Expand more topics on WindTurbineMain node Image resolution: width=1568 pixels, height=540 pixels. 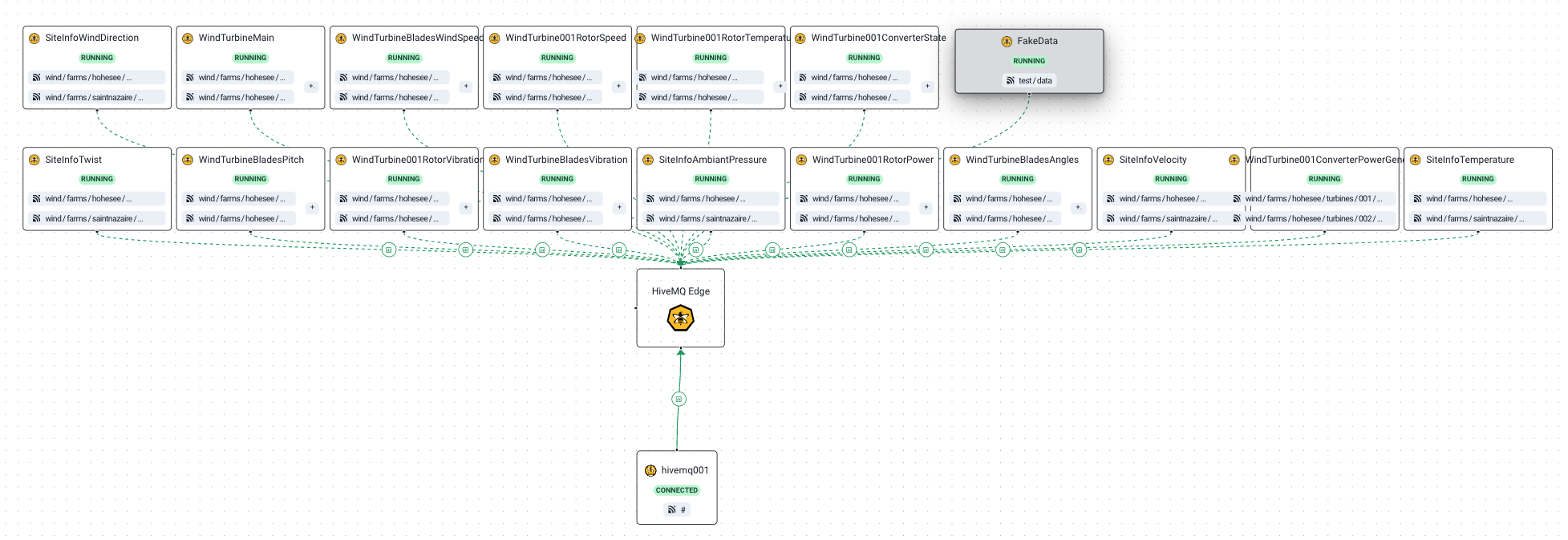tap(311, 87)
